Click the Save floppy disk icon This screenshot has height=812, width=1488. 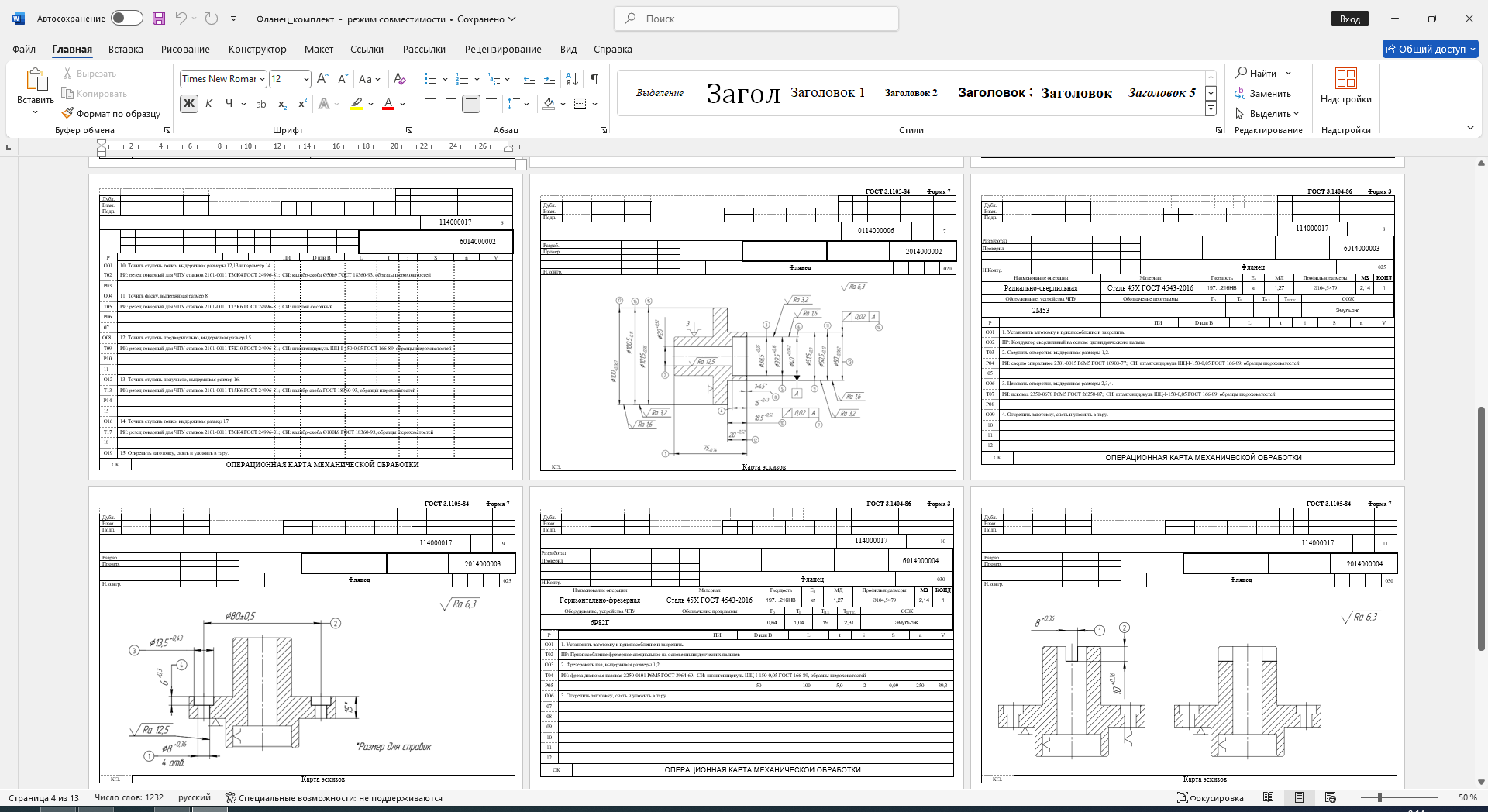coord(159,19)
